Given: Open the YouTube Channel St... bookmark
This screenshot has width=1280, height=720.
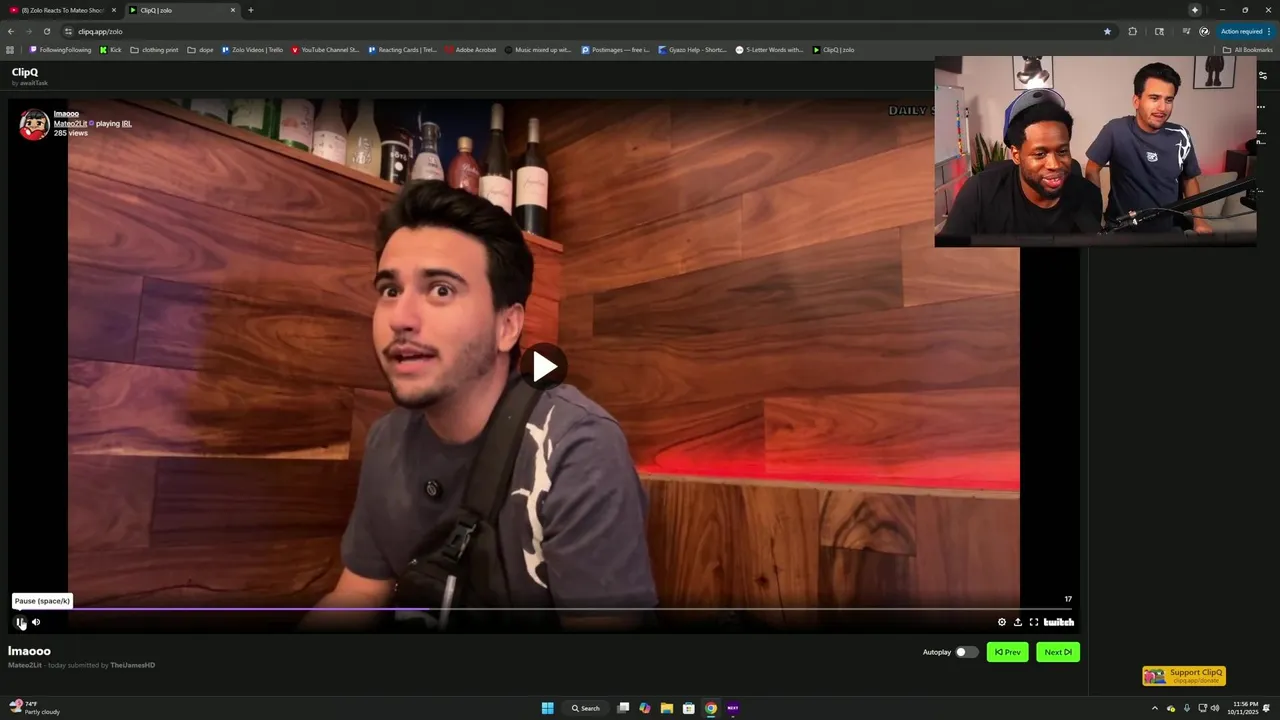Looking at the screenshot, I should click(x=325, y=49).
